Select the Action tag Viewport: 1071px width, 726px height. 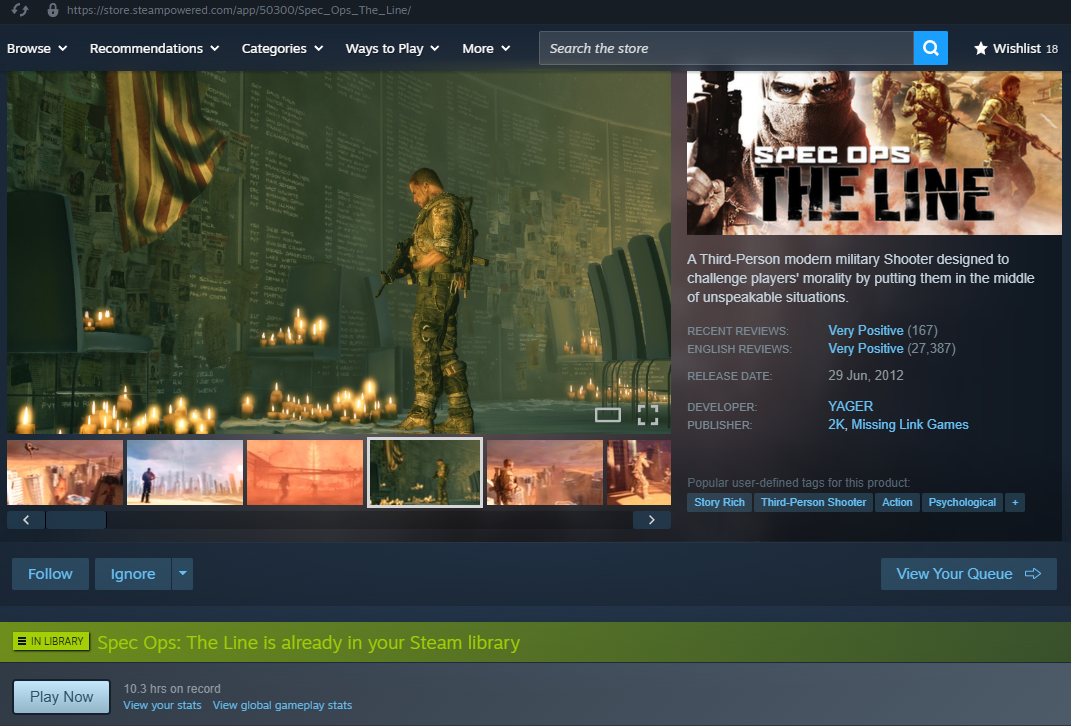point(897,503)
